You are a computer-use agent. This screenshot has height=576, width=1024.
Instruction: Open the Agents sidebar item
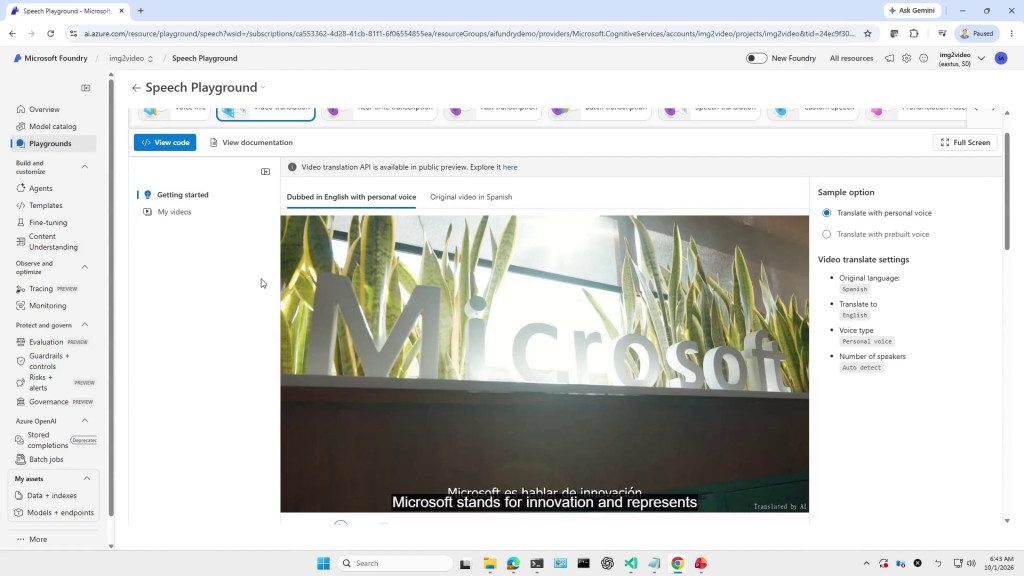40,188
